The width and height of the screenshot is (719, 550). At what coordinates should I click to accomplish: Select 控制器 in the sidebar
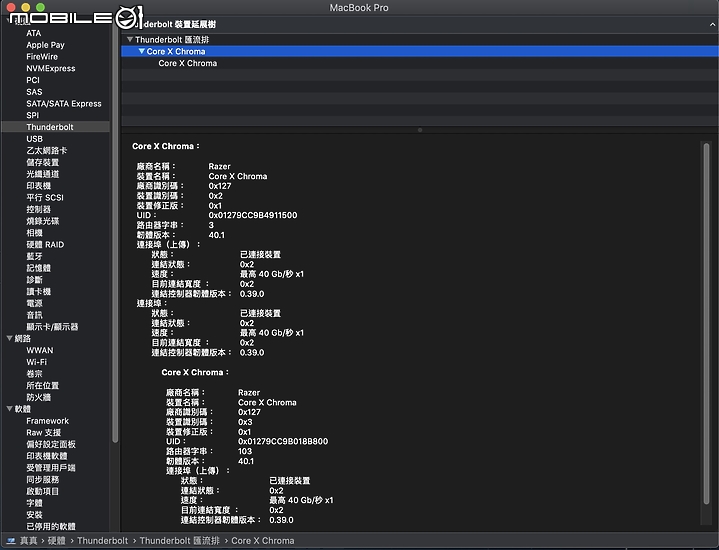point(39,209)
